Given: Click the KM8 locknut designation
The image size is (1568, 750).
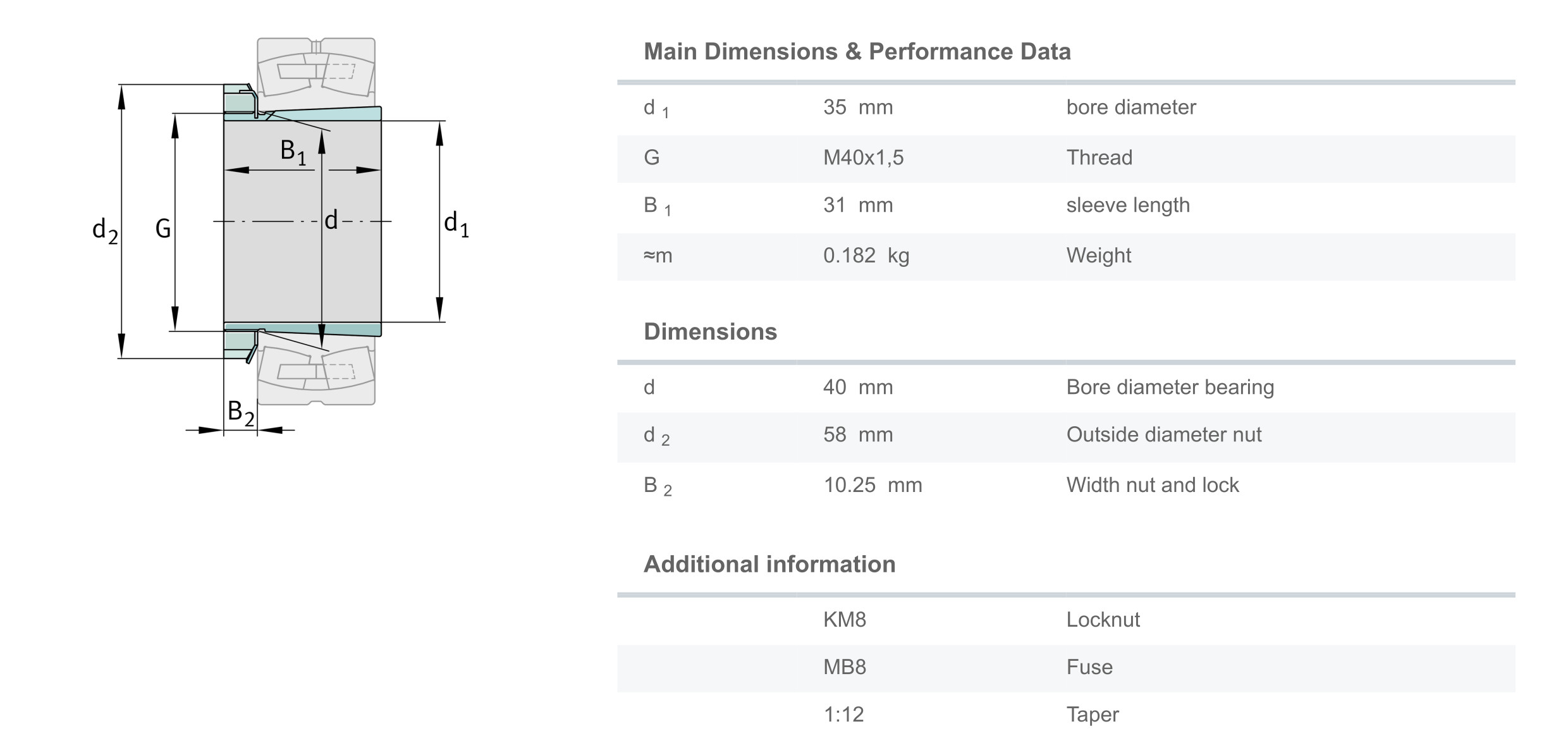Looking at the screenshot, I should point(844,620).
